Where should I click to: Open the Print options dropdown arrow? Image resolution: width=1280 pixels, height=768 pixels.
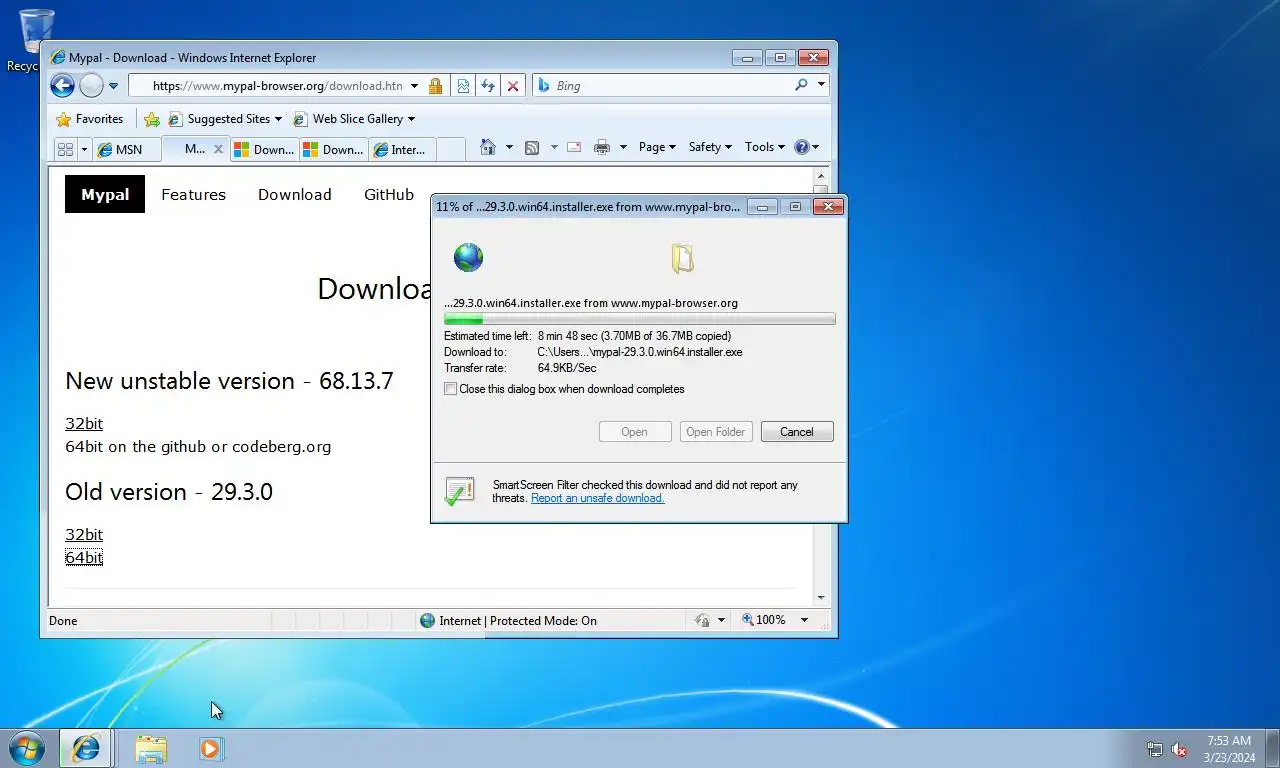(x=623, y=147)
